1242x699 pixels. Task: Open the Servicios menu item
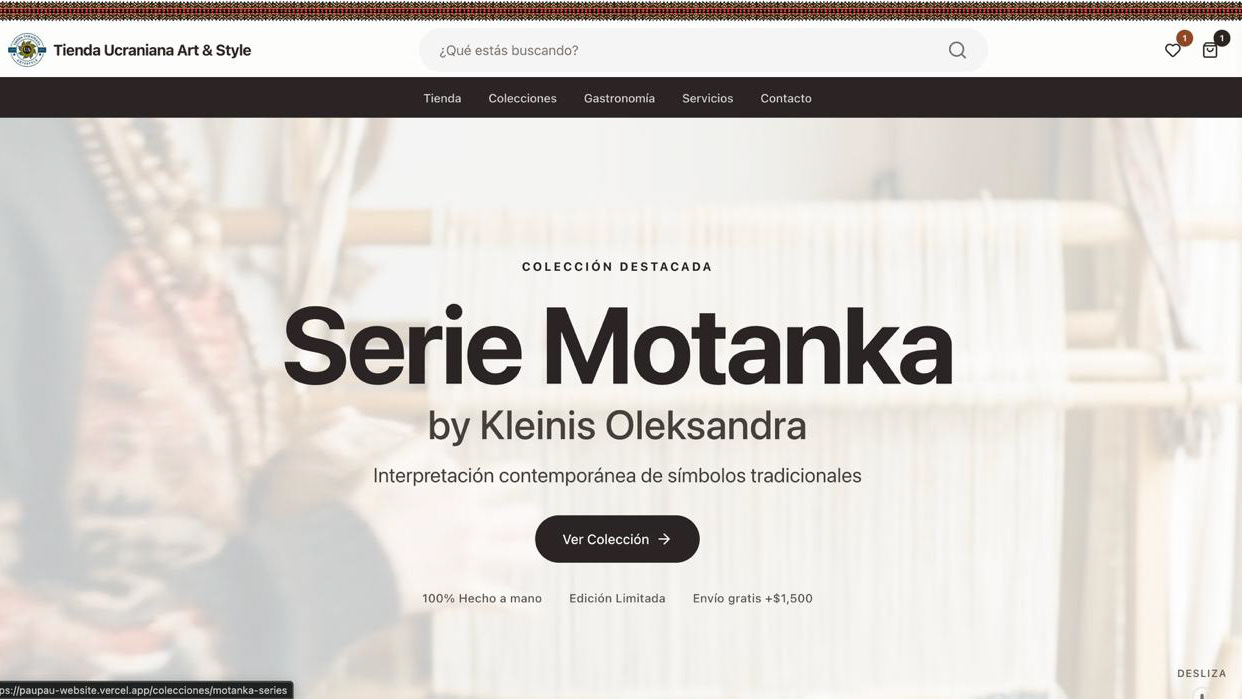point(707,98)
